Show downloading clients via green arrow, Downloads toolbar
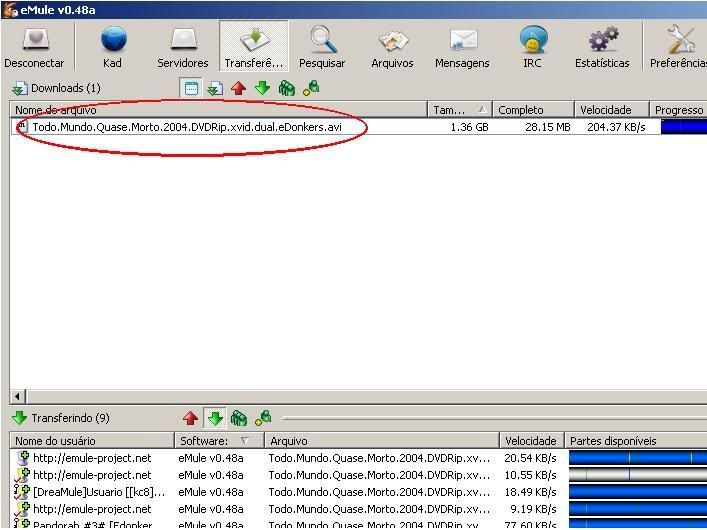The width and height of the screenshot is (707, 530). tap(262, 88)
